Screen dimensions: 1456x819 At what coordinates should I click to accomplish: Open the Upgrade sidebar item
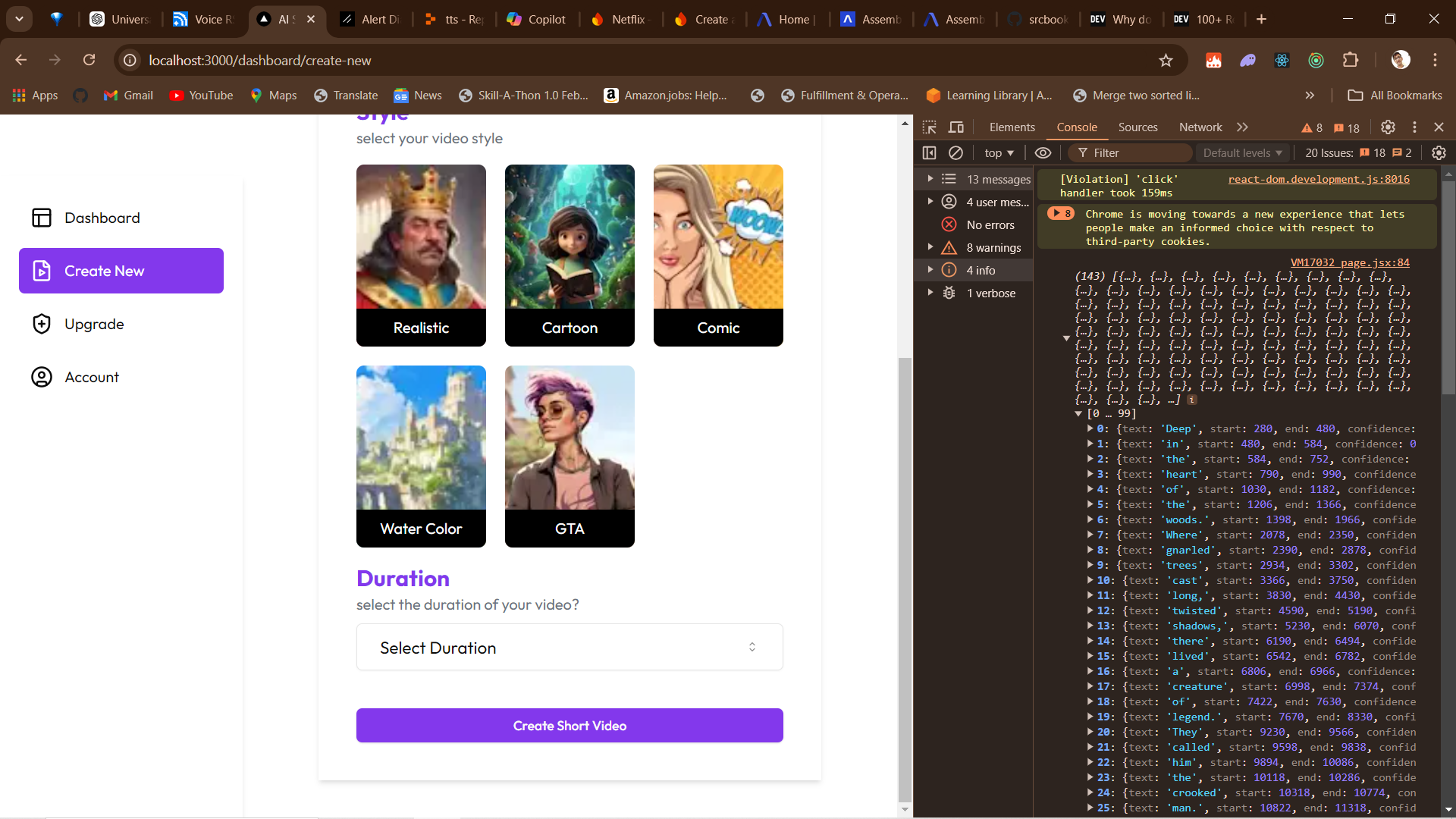(94, 324)
